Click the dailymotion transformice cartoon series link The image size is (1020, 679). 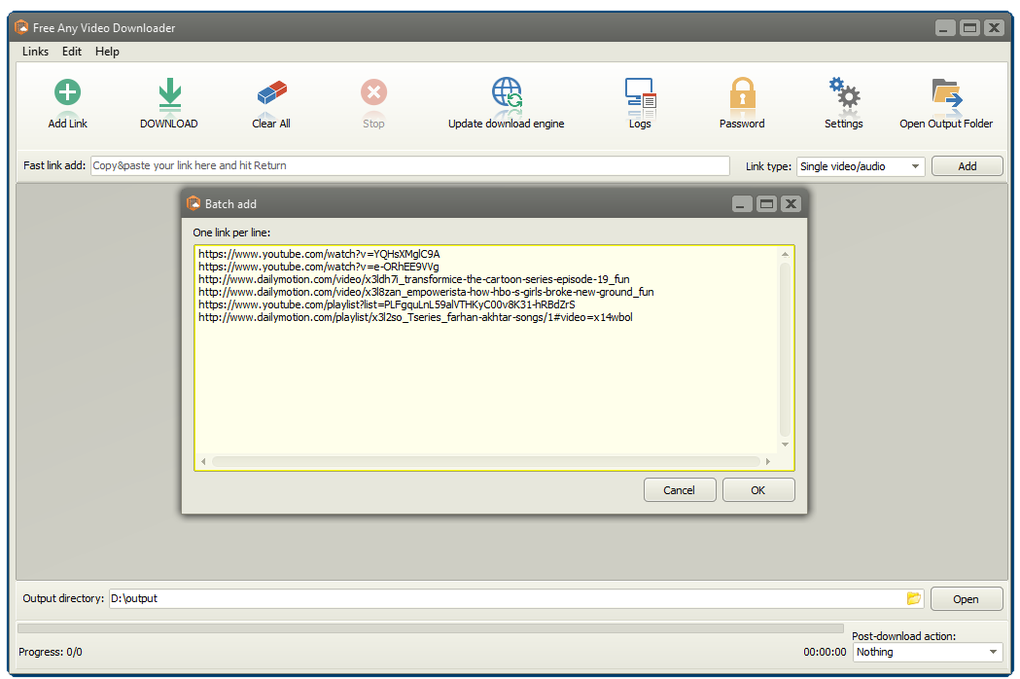click(x=414, y=279)
